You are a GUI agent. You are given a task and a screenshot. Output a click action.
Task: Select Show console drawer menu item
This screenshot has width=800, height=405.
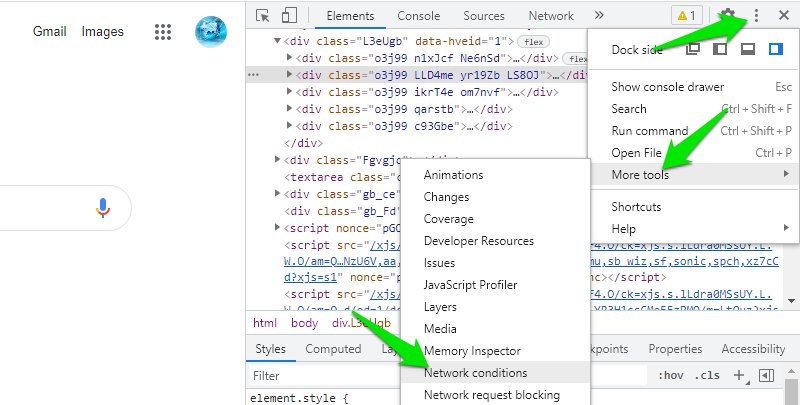693,87
